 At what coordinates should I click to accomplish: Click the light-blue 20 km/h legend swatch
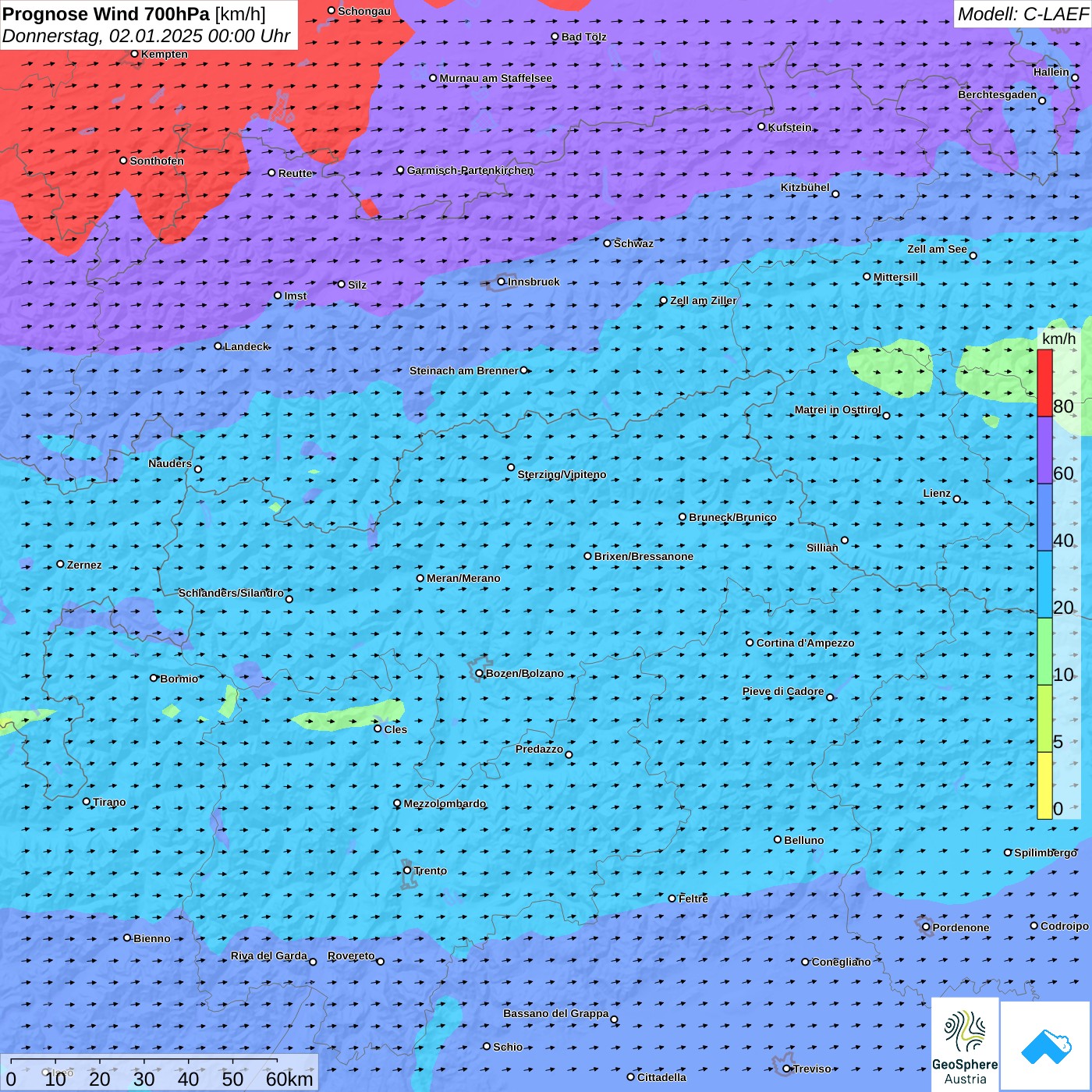point(1044,585)
